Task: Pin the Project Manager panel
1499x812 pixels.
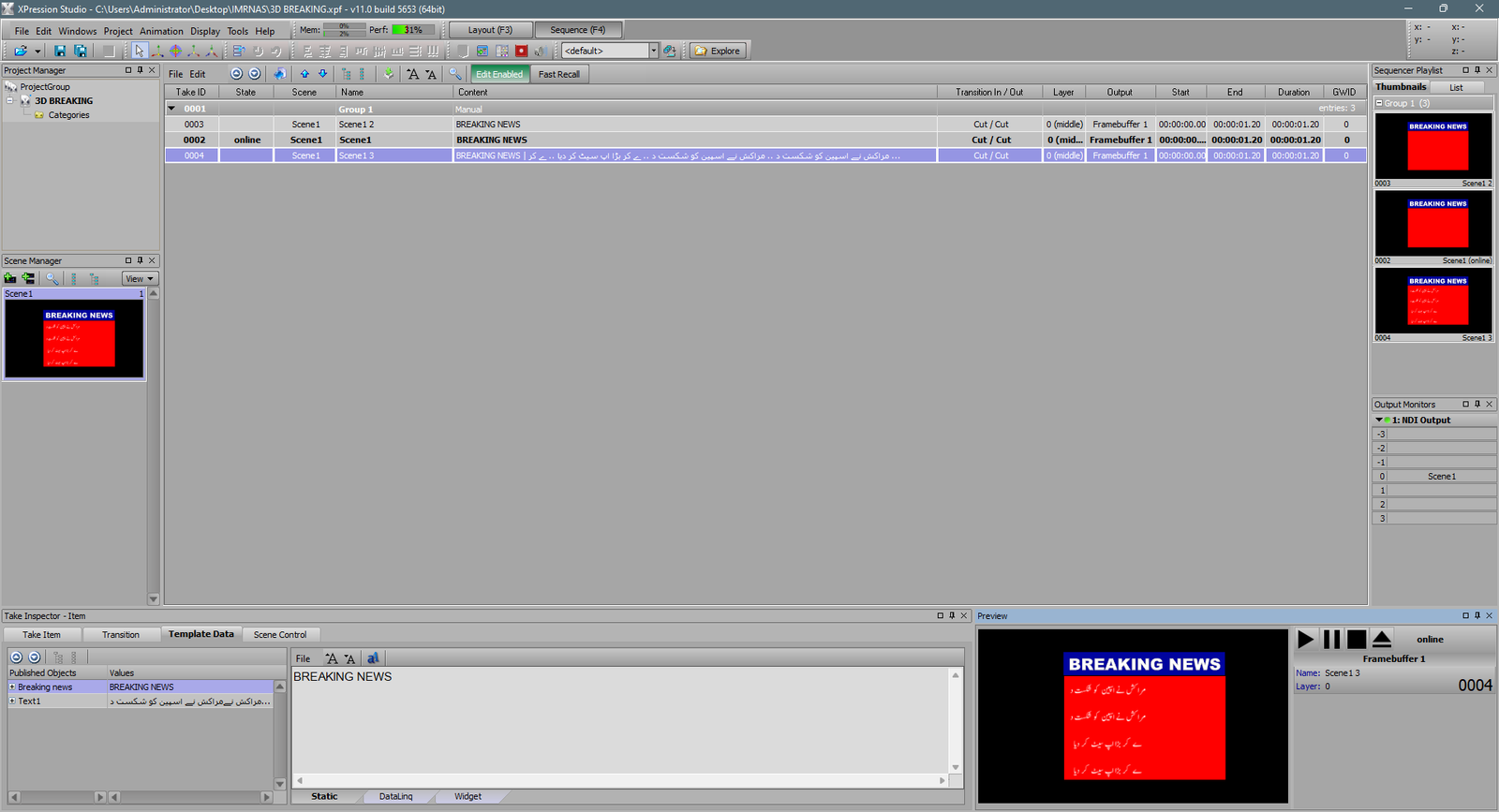Action: click(141, 70)
